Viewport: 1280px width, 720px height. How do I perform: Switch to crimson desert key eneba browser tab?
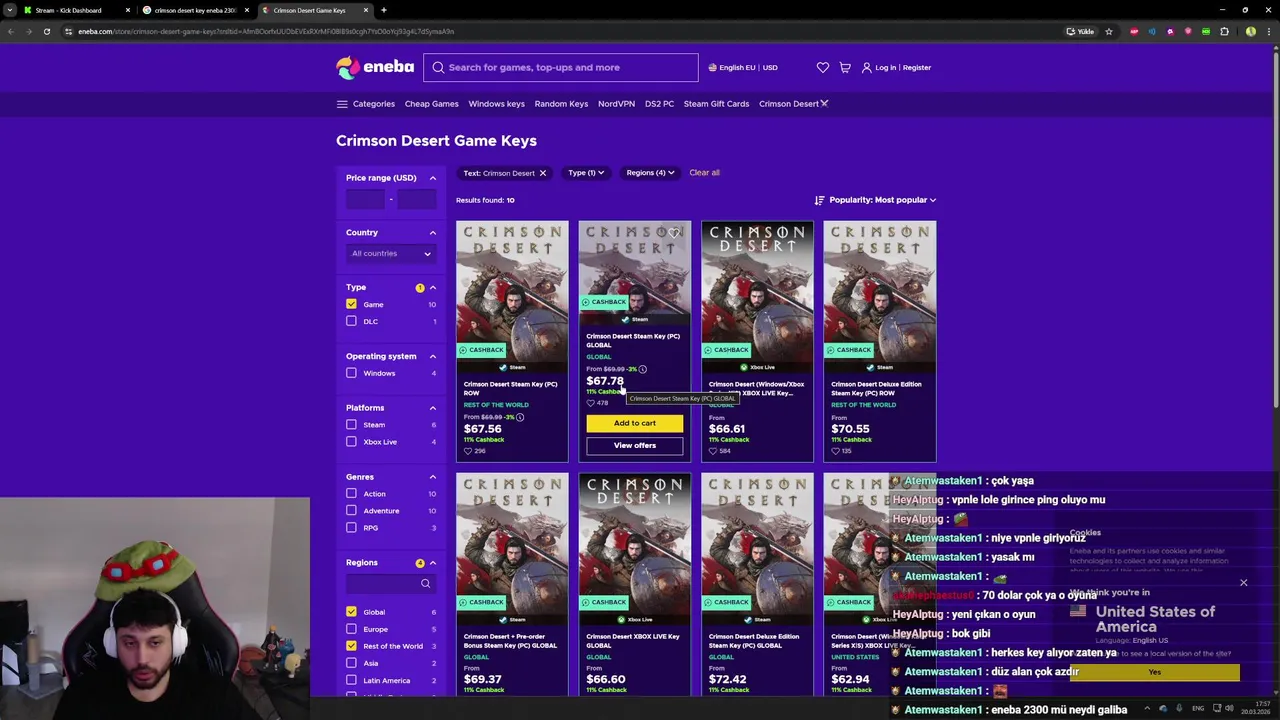(x=195, y=10)
